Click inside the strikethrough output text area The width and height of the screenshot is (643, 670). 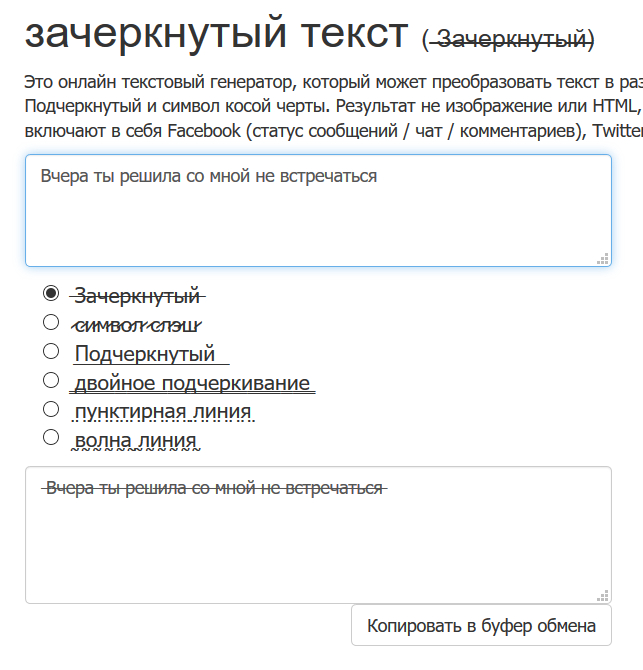pos(318,535)
